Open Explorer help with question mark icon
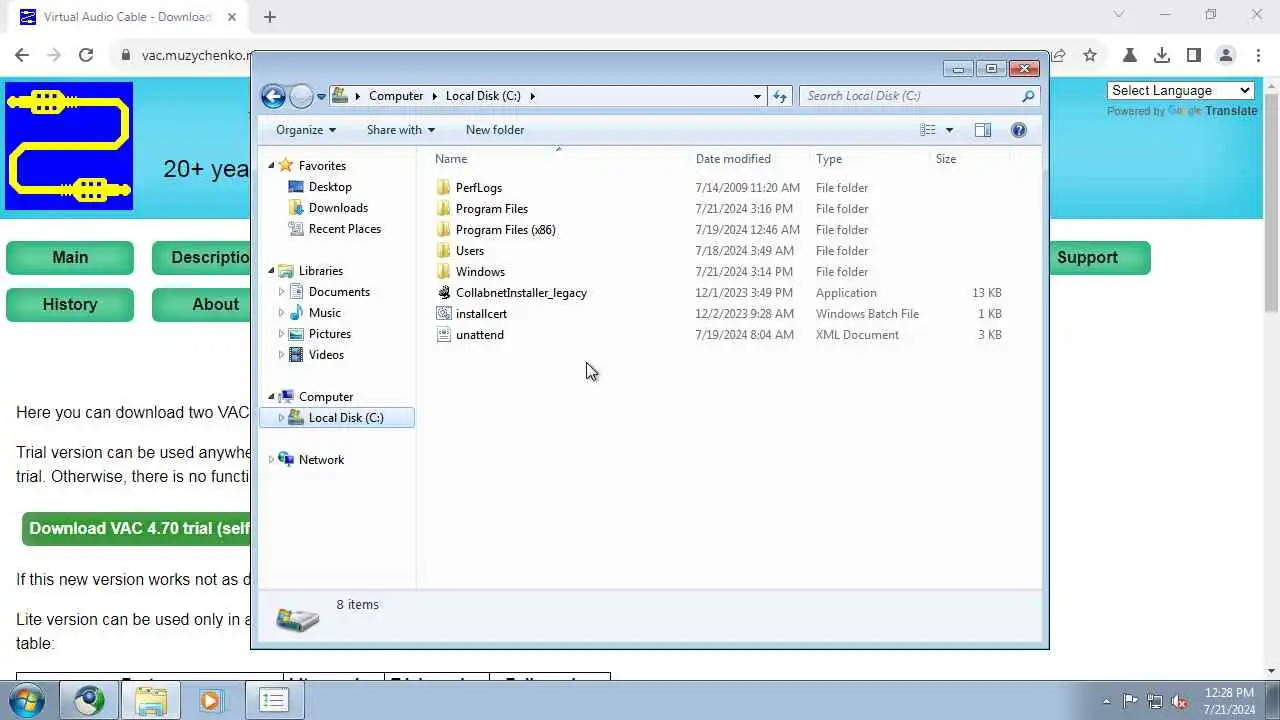 (1019, 130)
